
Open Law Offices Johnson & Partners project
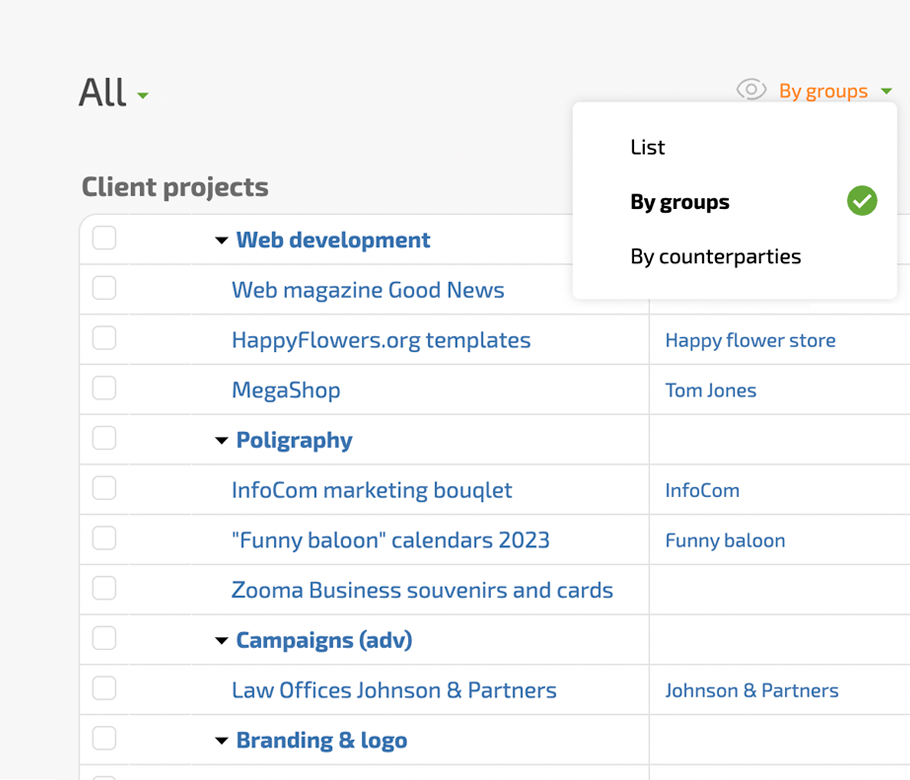click(394, 690)
